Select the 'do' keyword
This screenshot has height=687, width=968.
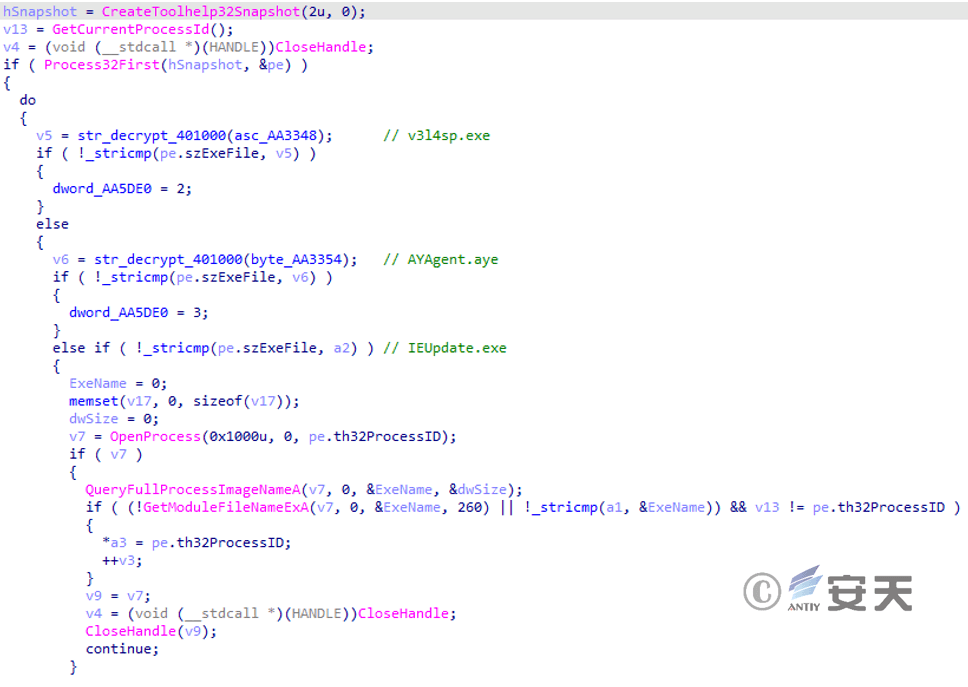[28, 100]
